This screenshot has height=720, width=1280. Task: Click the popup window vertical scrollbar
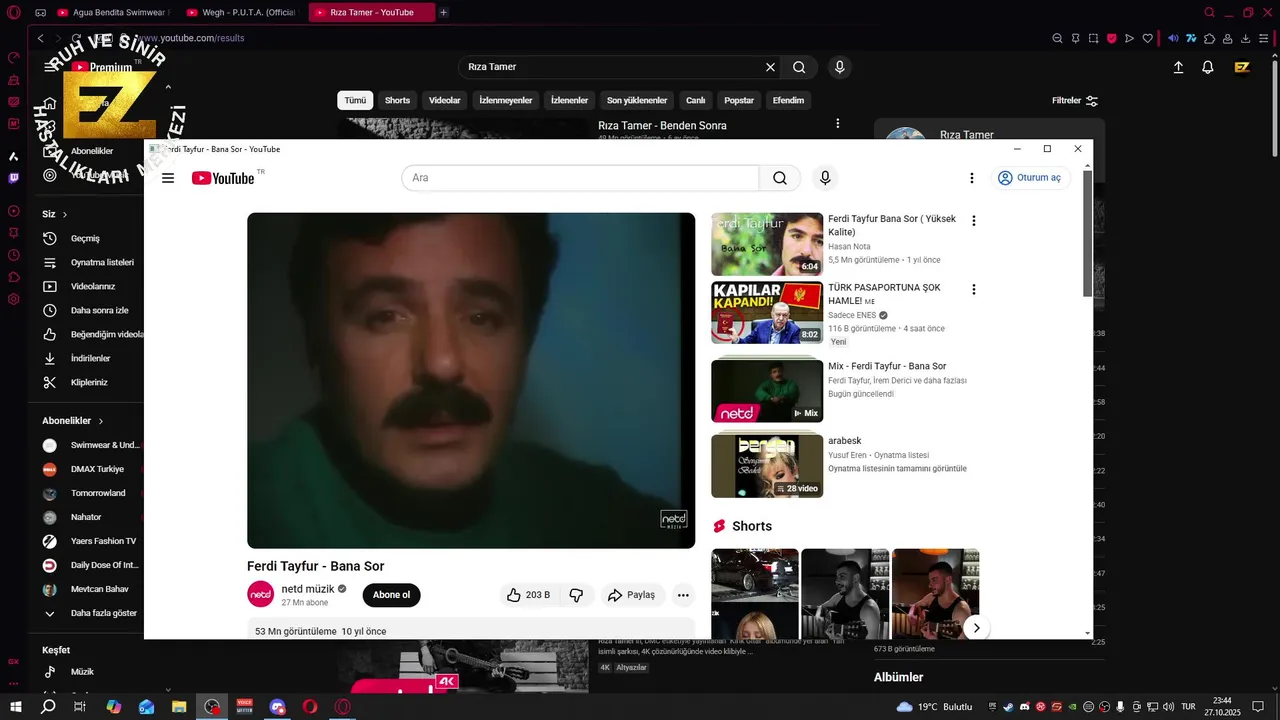coord(1087,234)
